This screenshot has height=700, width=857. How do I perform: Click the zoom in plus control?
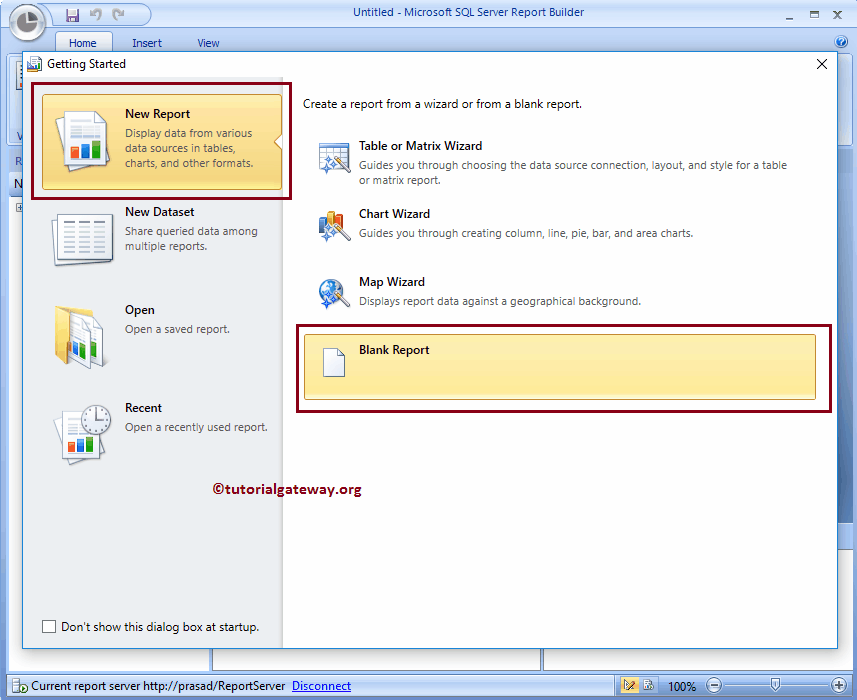click(838, 685)
